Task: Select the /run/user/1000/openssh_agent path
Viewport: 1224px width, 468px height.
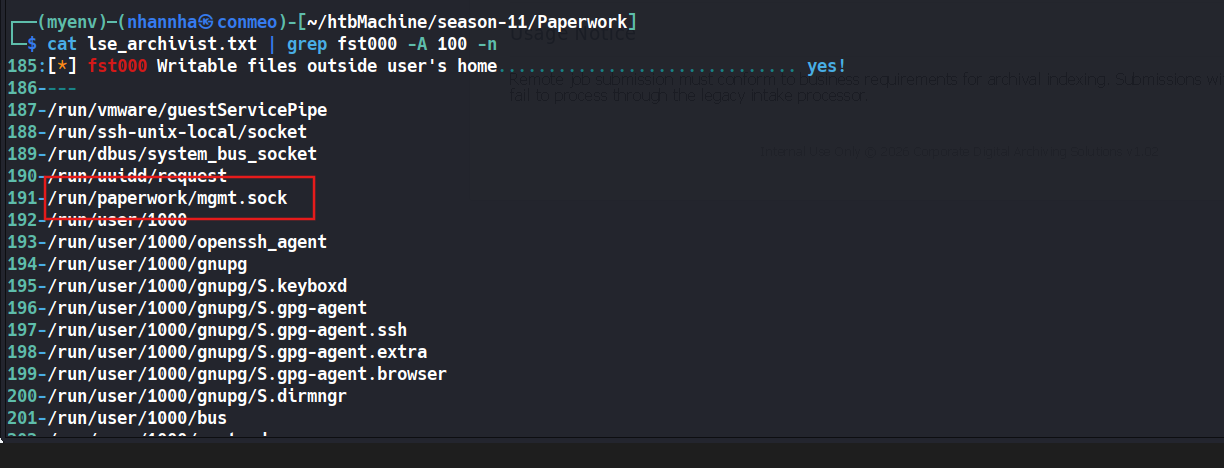Action: tap(187, 242)
